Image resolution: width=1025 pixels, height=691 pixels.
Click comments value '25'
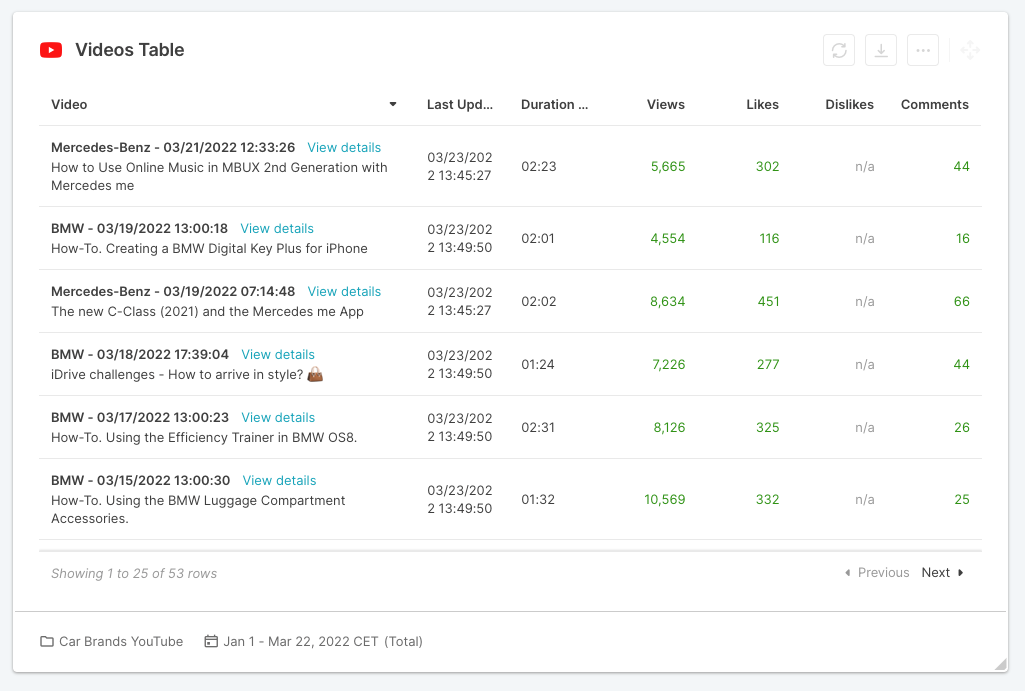tap(962, 499)
